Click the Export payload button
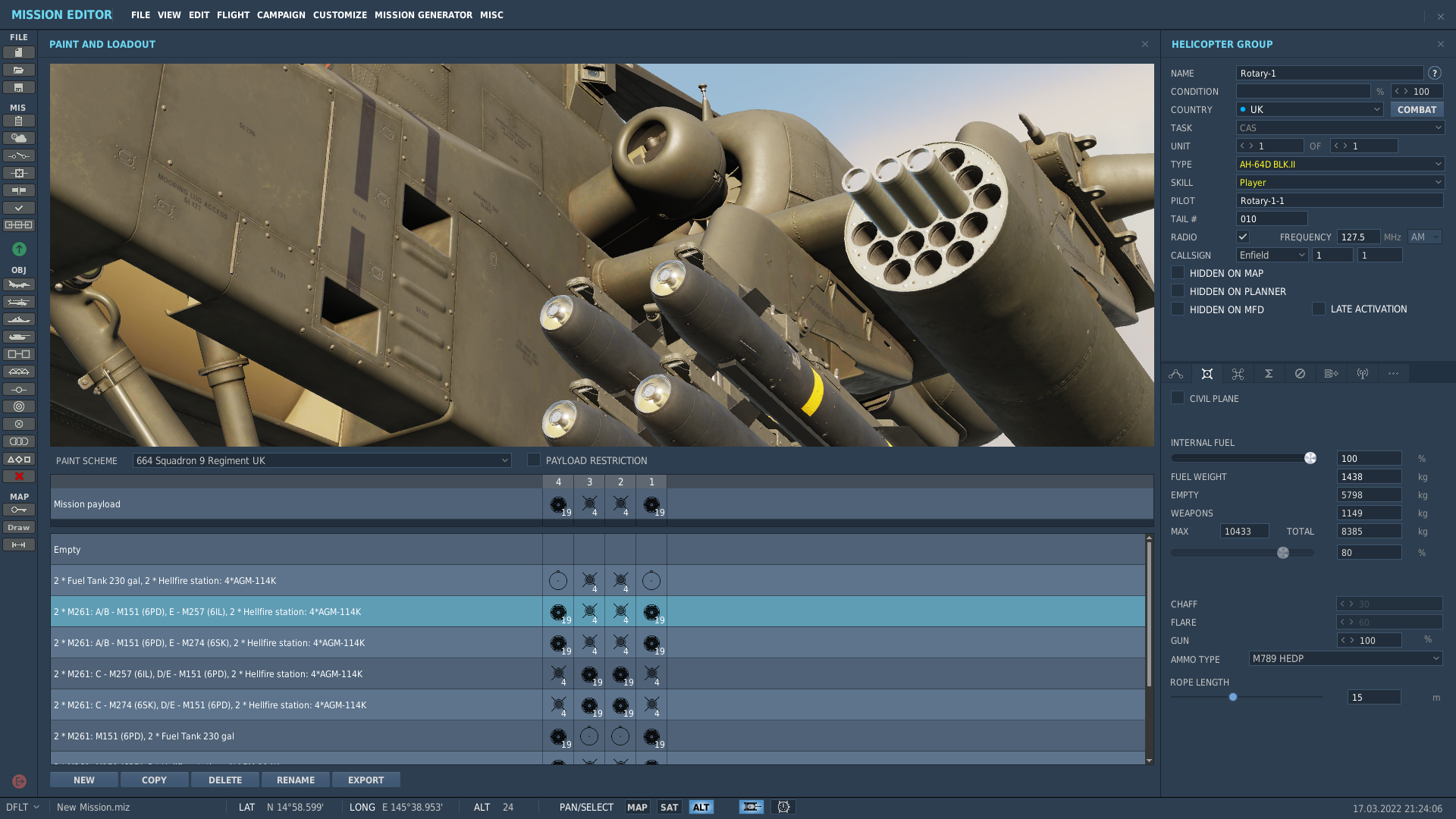This screenshot has width=1456, height=819. pyautogui.click(x=366, y=780)
